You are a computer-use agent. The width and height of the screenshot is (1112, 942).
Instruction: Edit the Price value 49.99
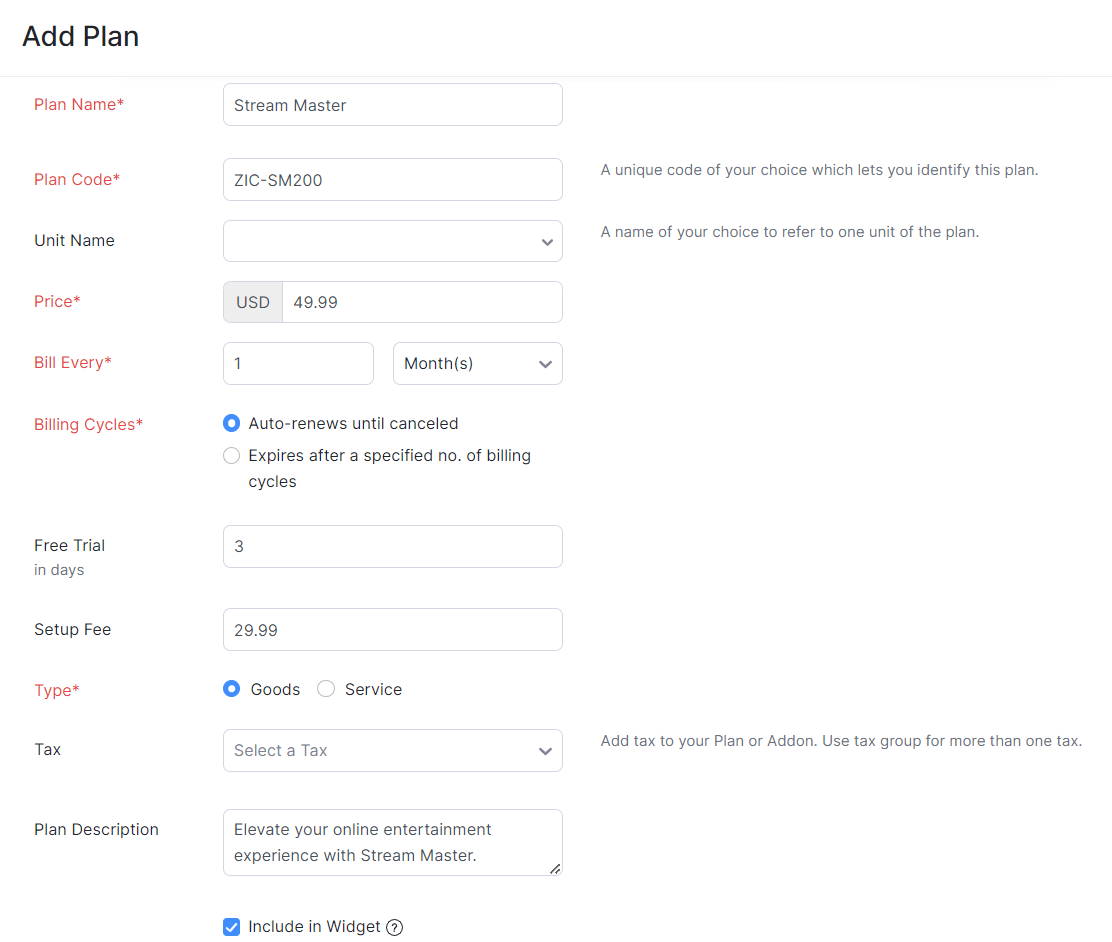pyautogui.click(x=422, y=301)
